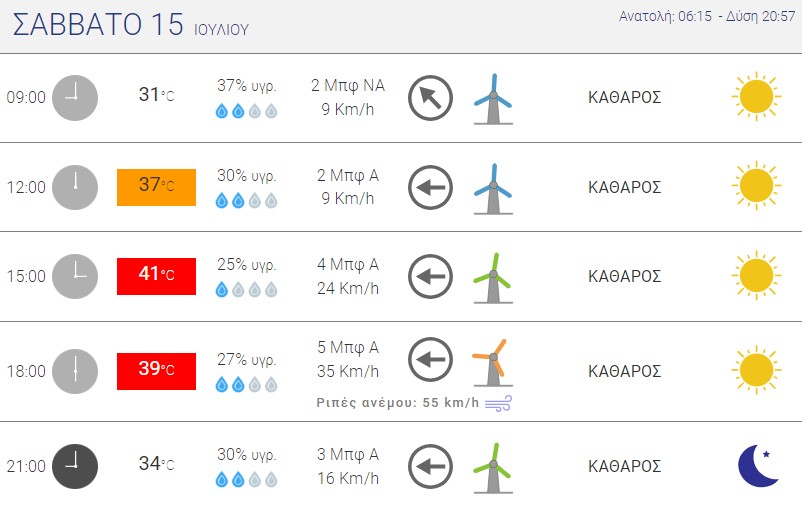Viewport: 806px width, 511px height.
Task: Click the Ανατολή 06:15 sunrise text
Action: pyautogui.click(x=665, y=16)
